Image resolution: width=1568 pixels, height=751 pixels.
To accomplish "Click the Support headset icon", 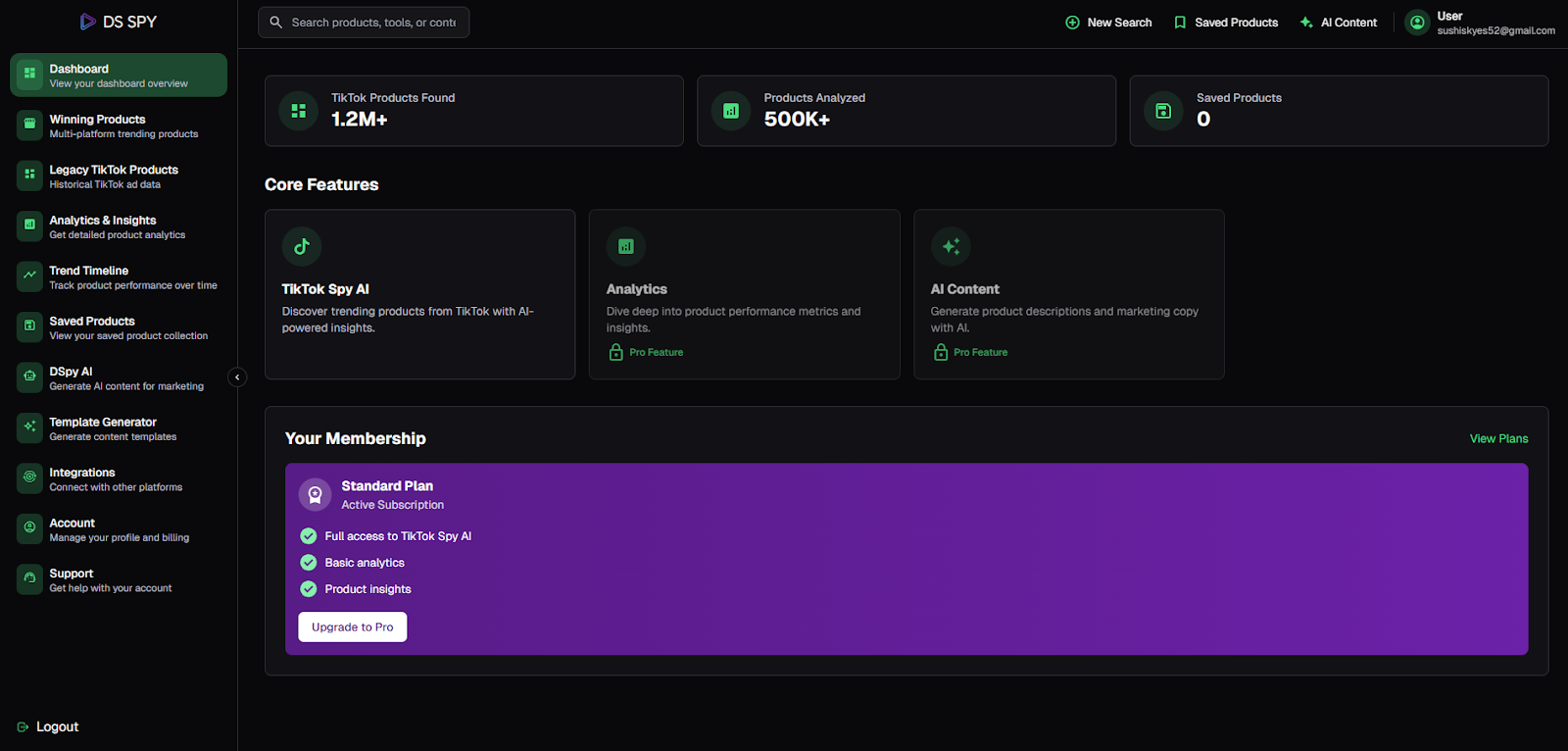I will click(x=29, y=579).
